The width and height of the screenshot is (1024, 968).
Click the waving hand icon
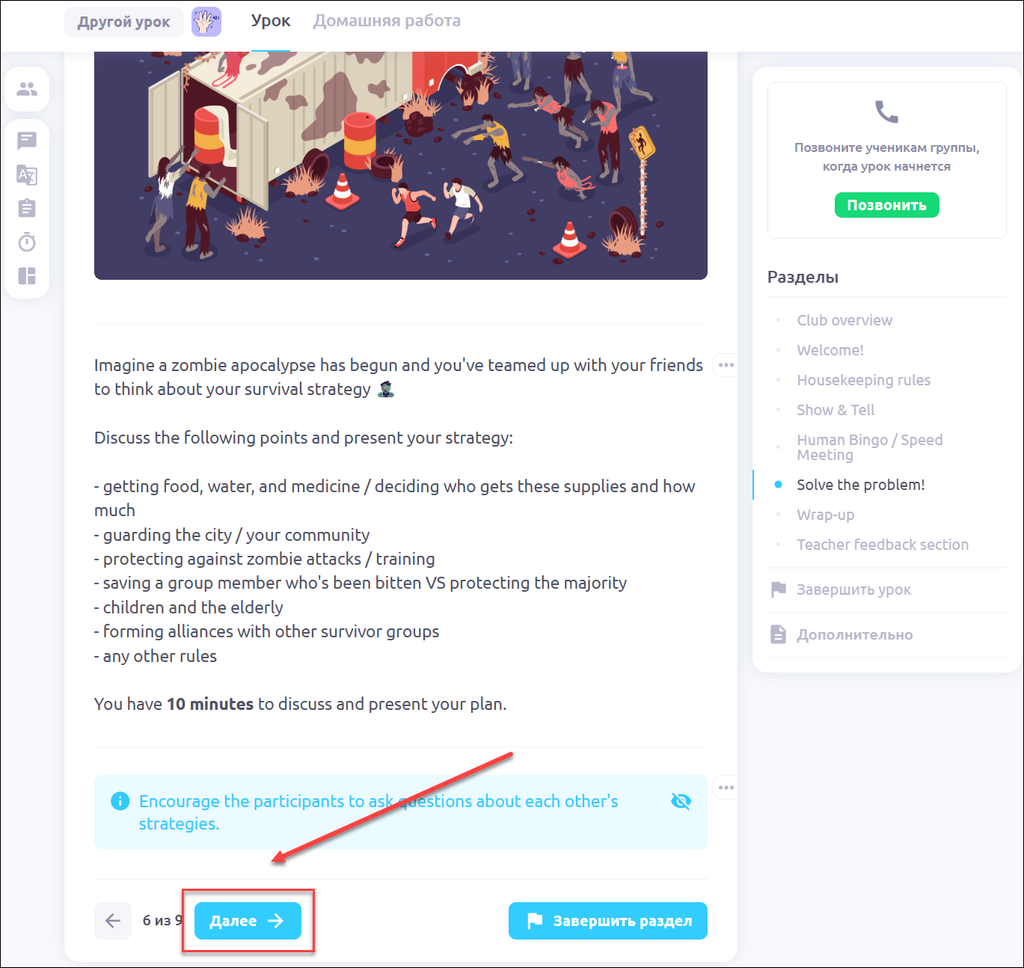(x=206, y=22)
